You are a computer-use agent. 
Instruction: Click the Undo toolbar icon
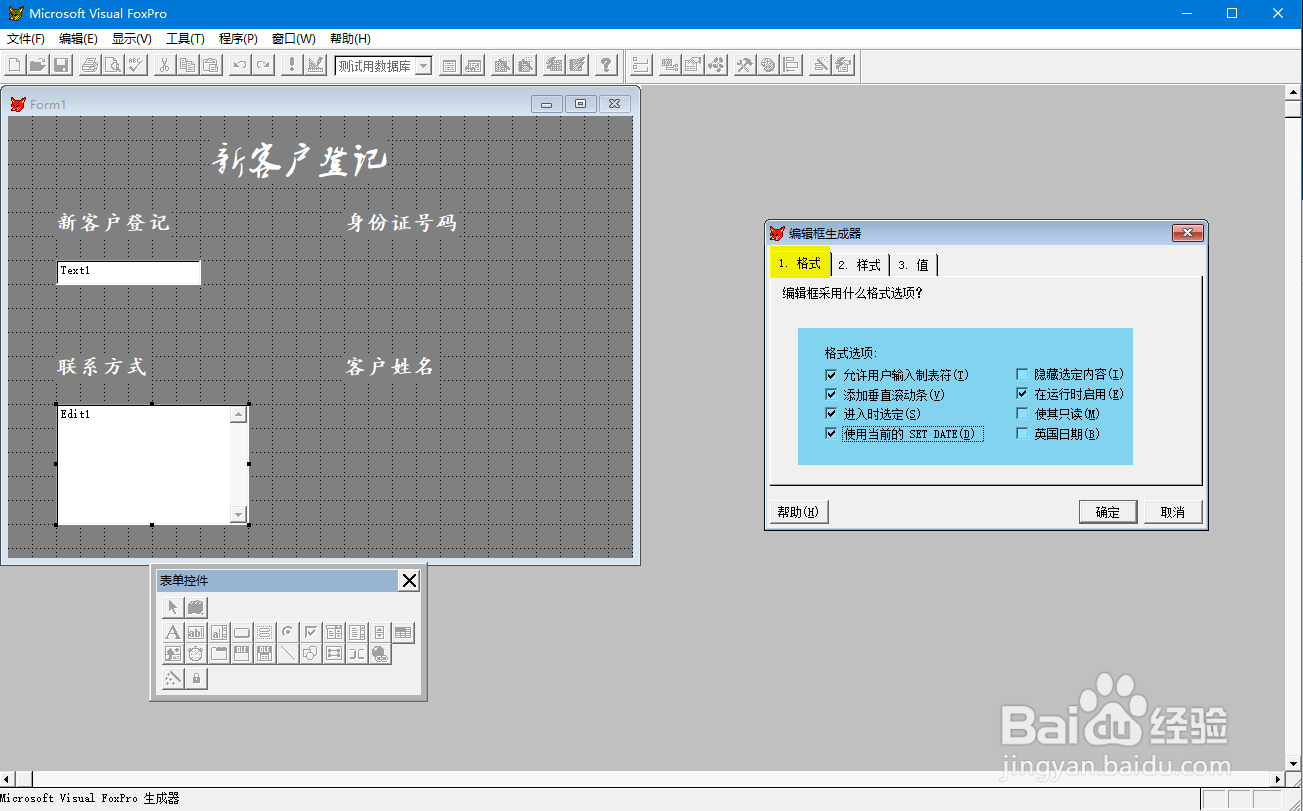pos(240,65)
